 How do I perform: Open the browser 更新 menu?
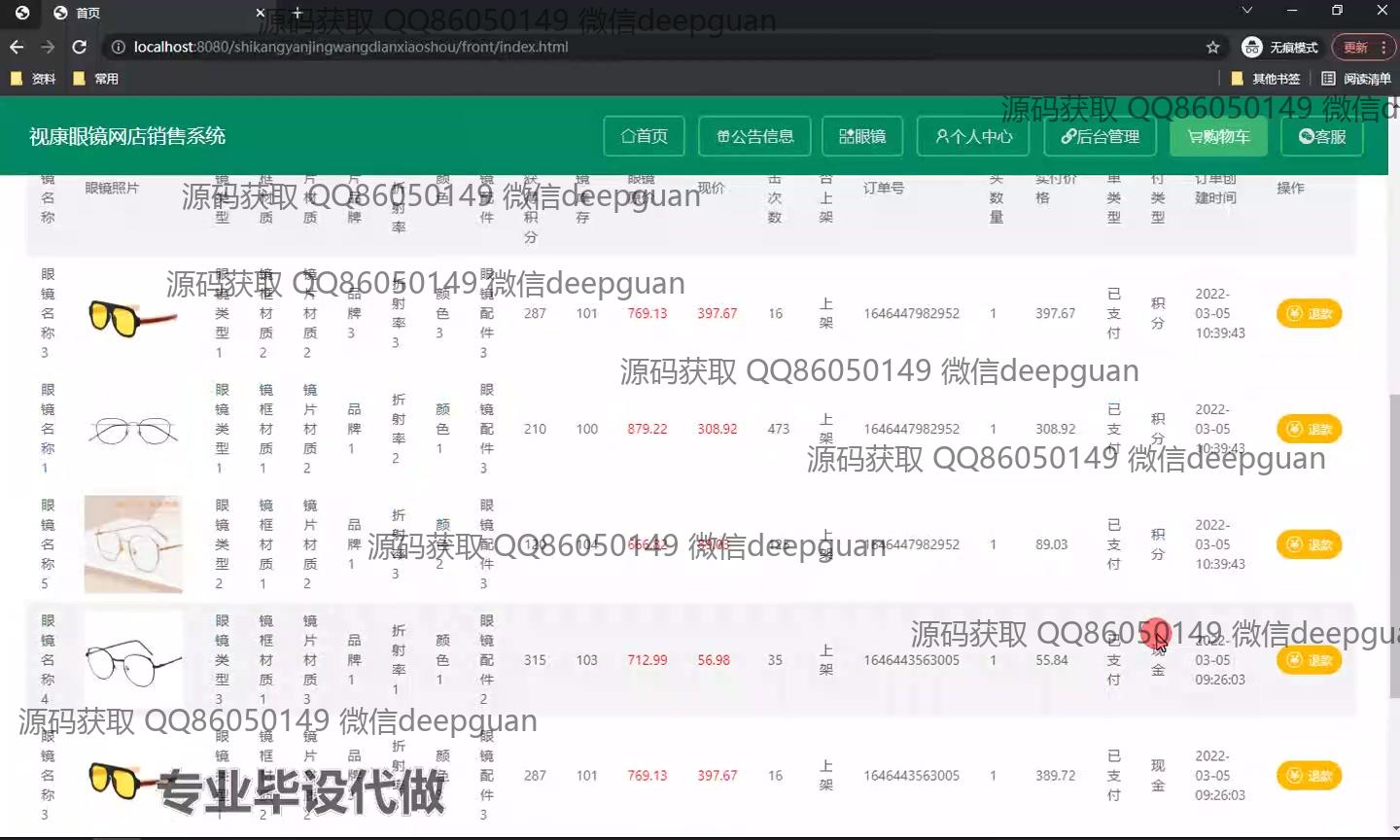pos(1363,47)
